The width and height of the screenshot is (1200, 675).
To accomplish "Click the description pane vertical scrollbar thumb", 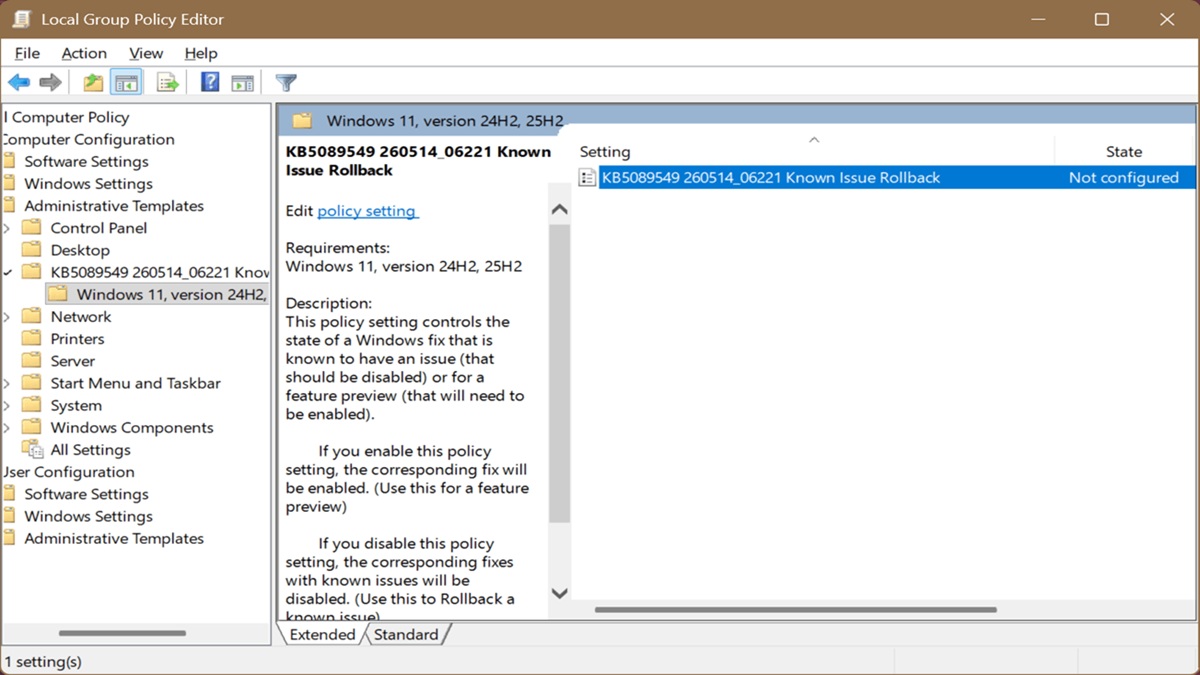I will tap(560, 374).
